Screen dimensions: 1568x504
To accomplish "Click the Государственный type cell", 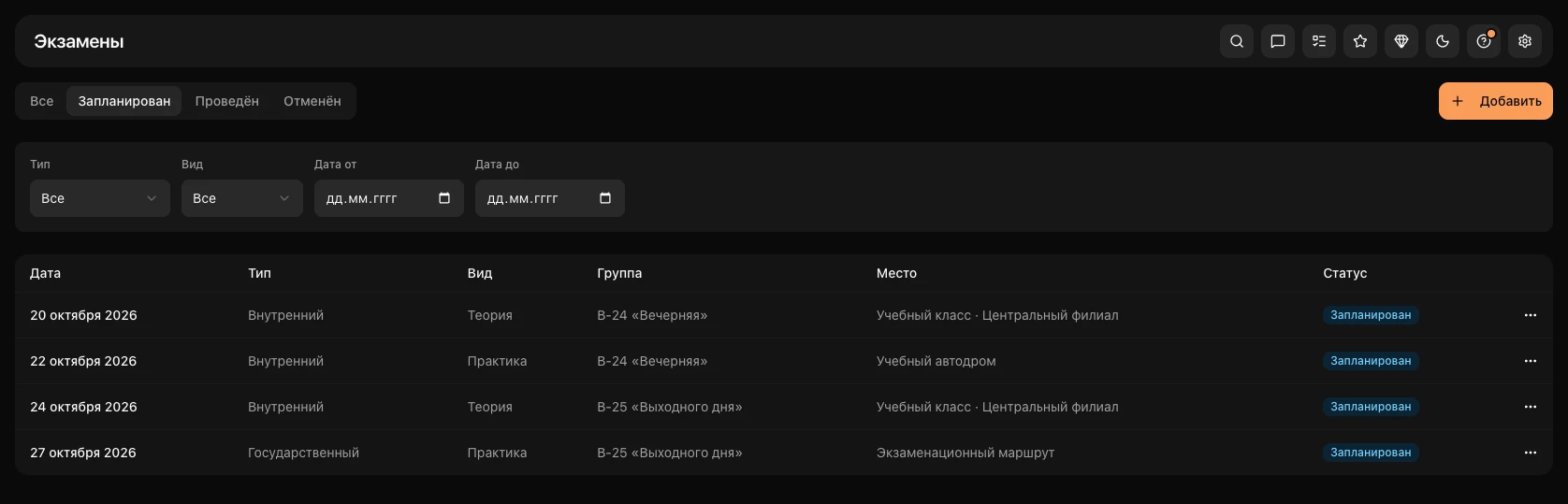I will click(x=303, y=453).
